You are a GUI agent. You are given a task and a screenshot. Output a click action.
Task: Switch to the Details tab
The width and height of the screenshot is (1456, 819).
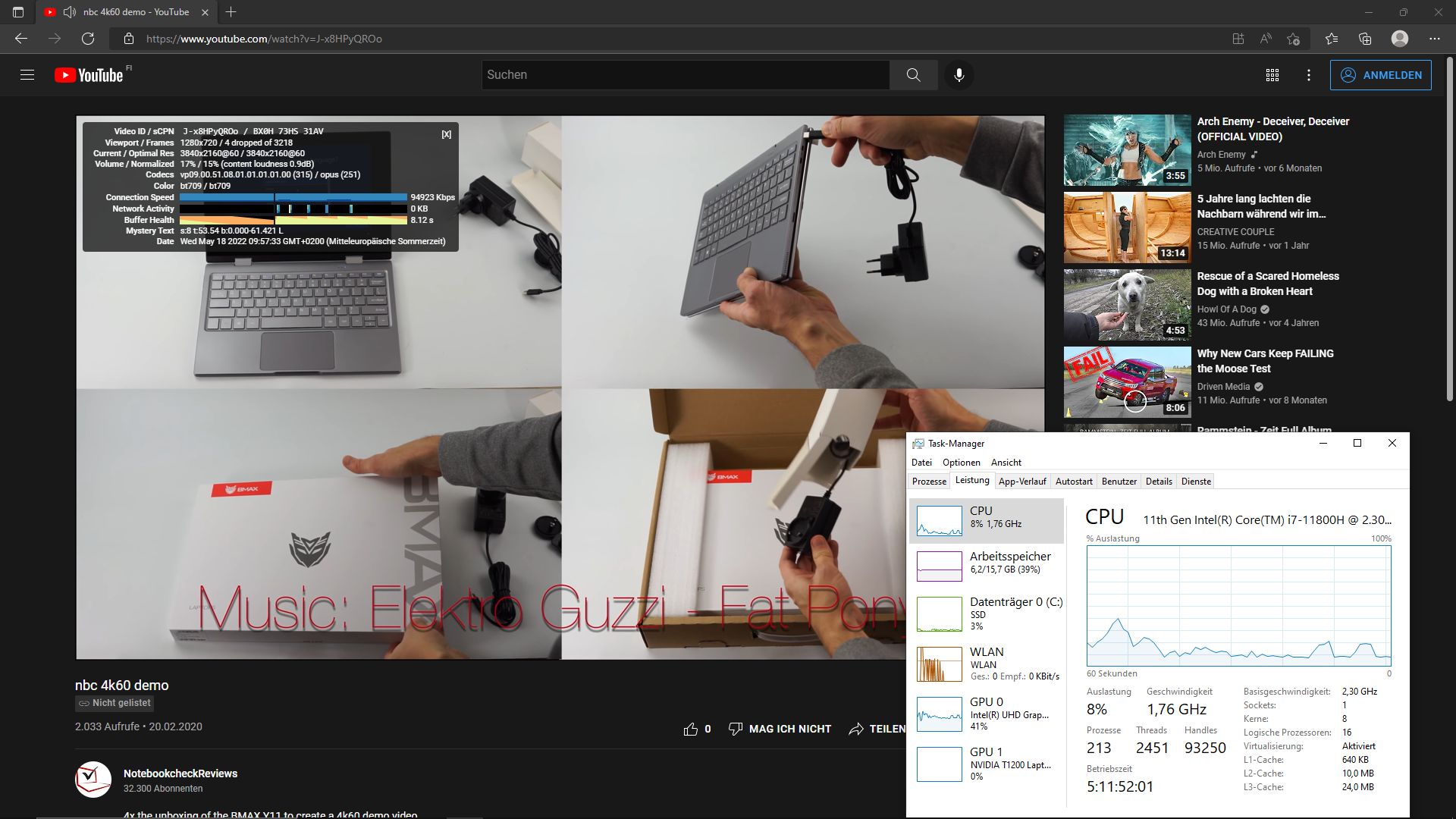coord(1158,482)
